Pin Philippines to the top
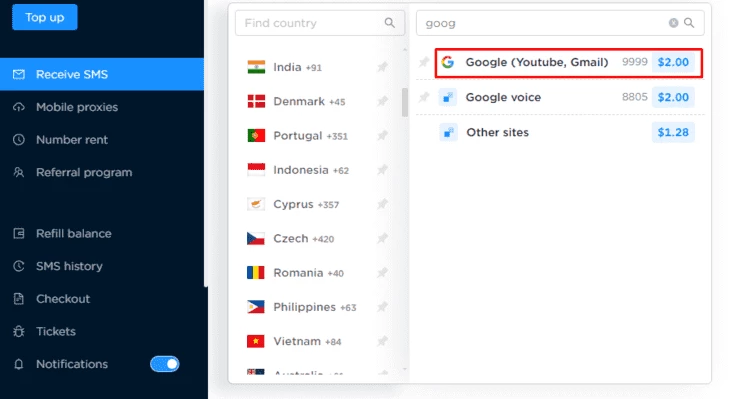Image resolution: width=730 pixels, height=399 pixels. (x=382, y=307)
